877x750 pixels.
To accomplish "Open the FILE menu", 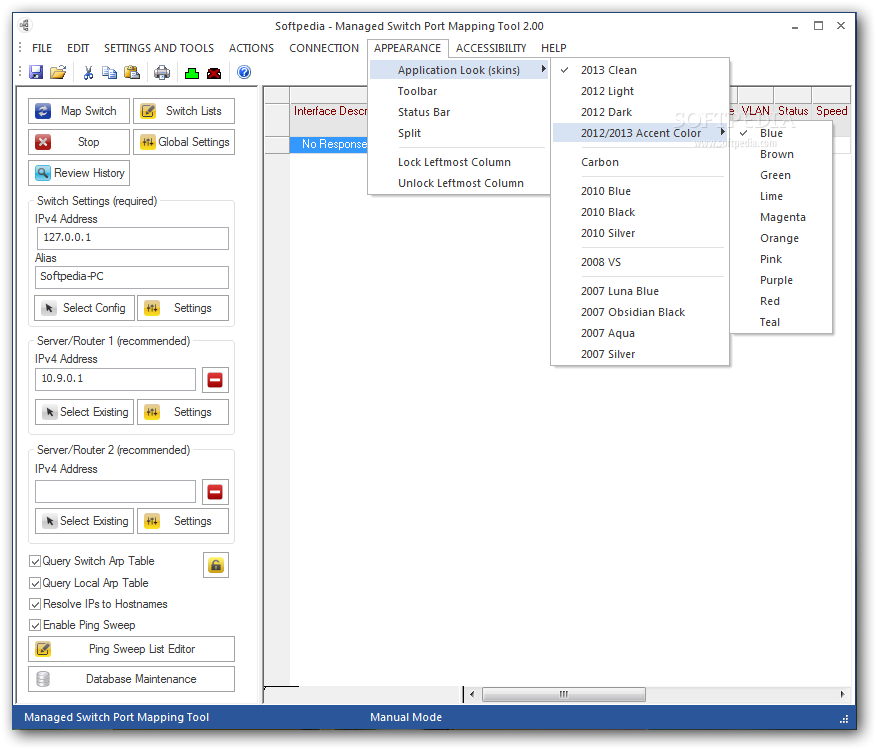I will (x=42, y=48).
